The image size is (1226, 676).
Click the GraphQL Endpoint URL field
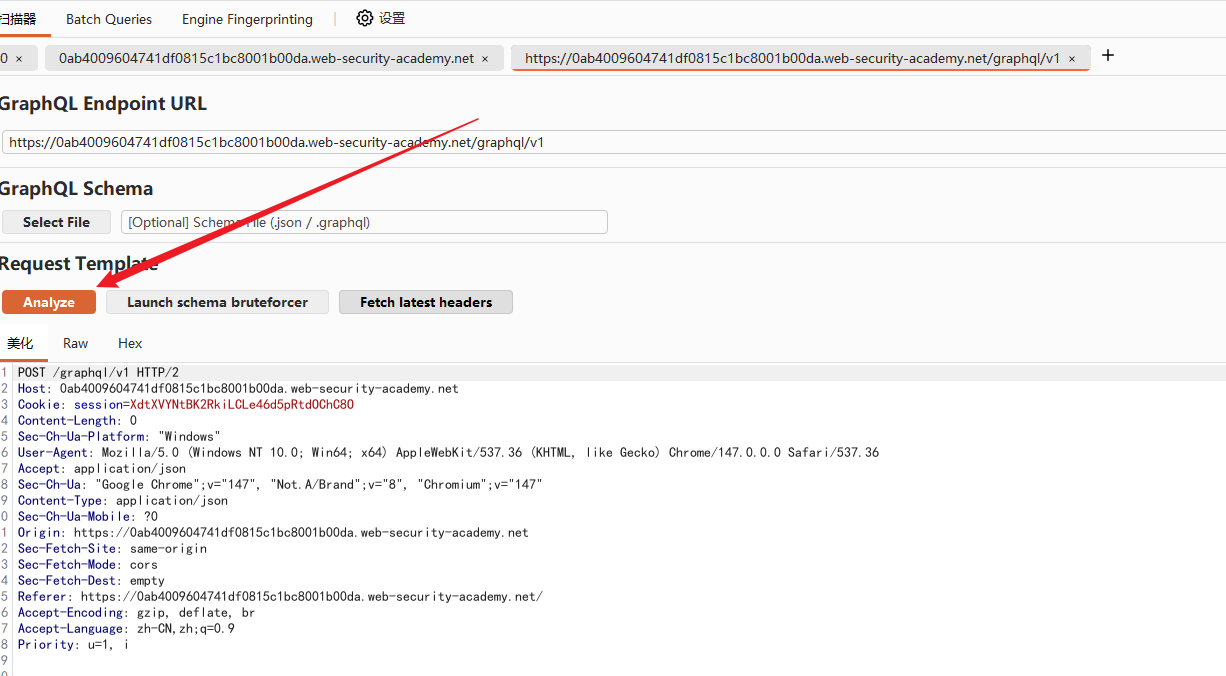tap(614, 142)
